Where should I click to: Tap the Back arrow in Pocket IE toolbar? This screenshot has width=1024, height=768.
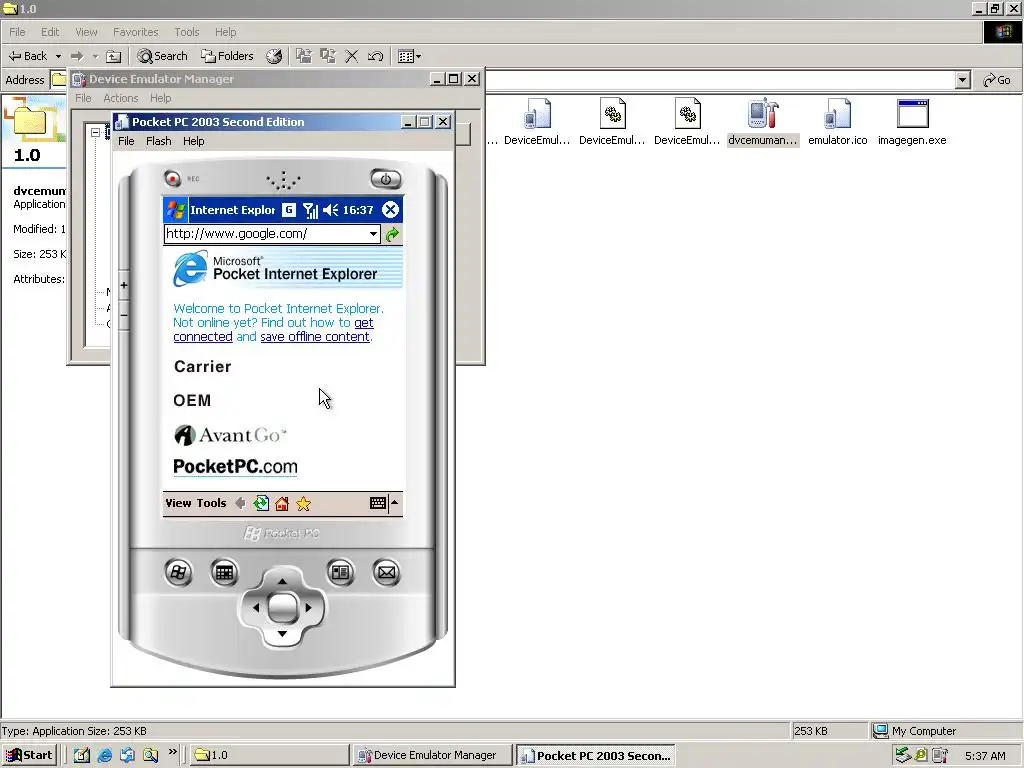click(x=240, y=503)
